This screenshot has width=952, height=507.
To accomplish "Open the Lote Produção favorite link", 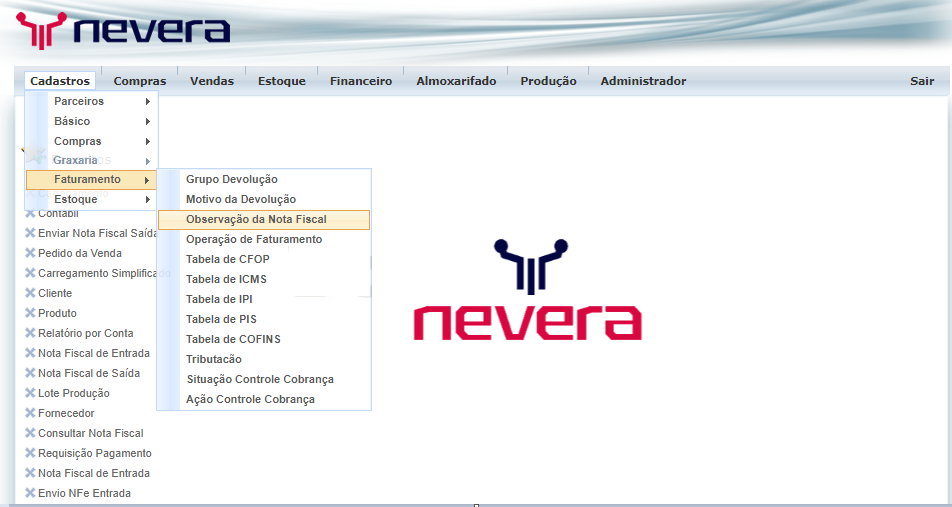I will 73,393.
